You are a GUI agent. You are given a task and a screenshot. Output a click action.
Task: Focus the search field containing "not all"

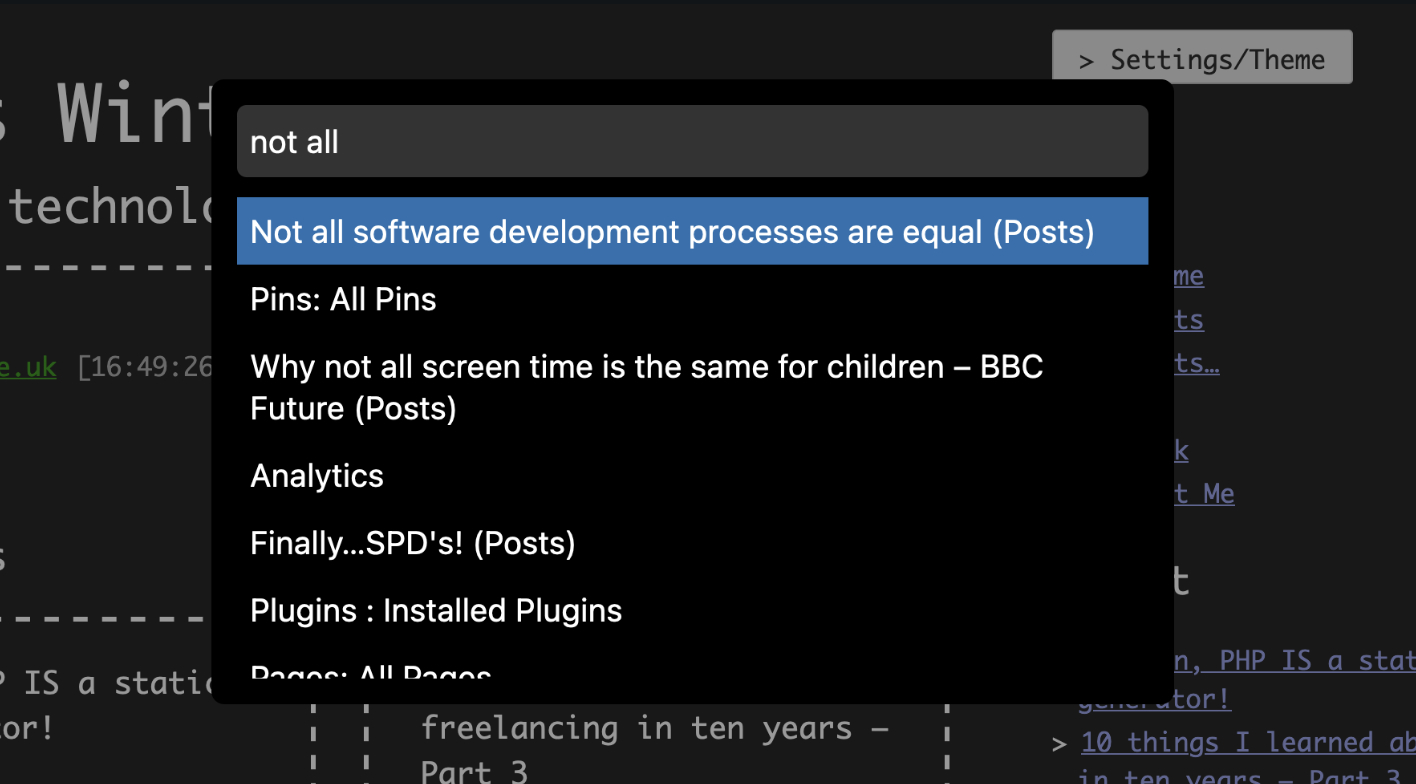692,142
